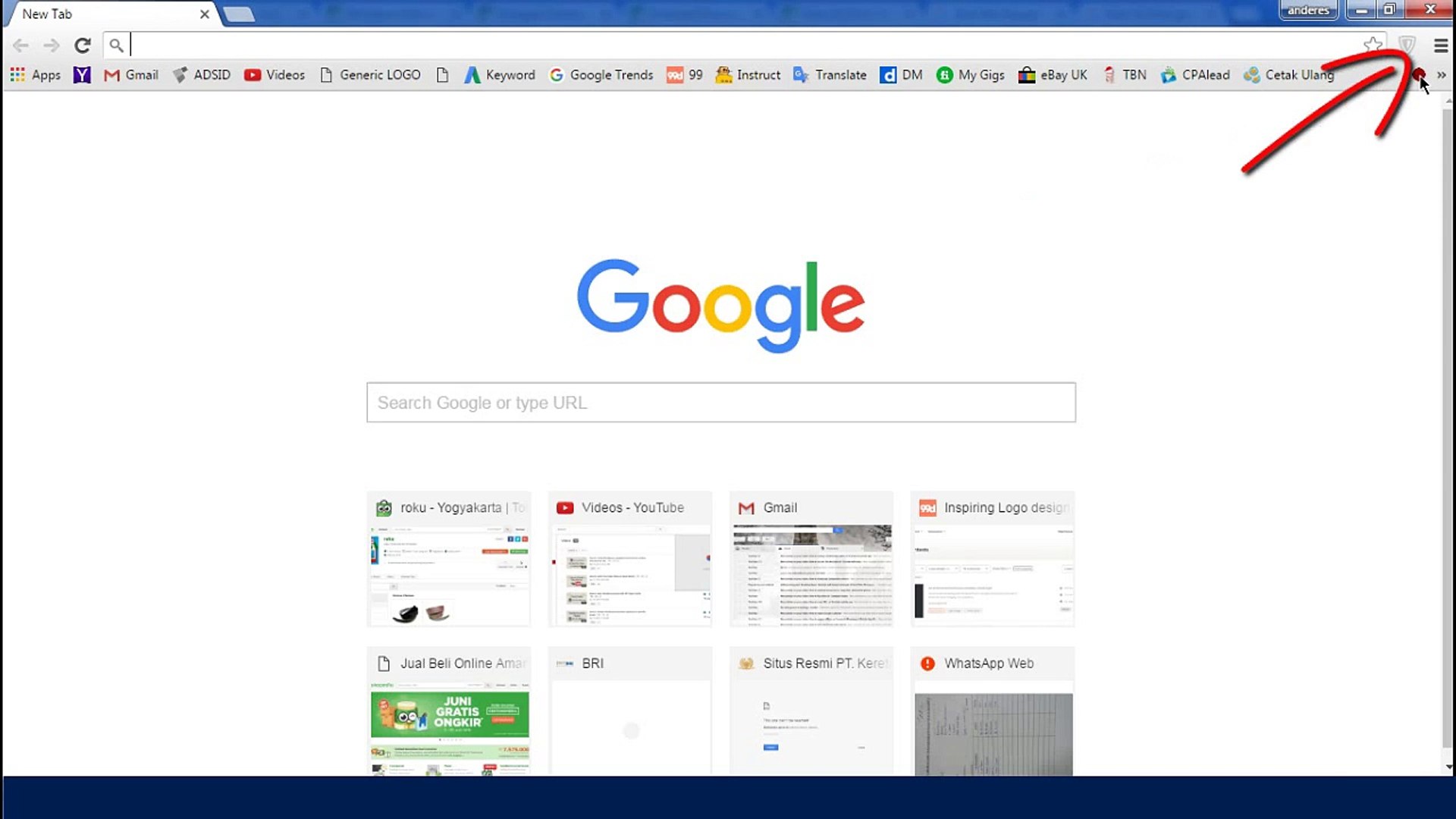This screenshot has width=1456, height=819.
Task: Open Gmail from the bookmarks bar
Action: click(x=130, y=74)
